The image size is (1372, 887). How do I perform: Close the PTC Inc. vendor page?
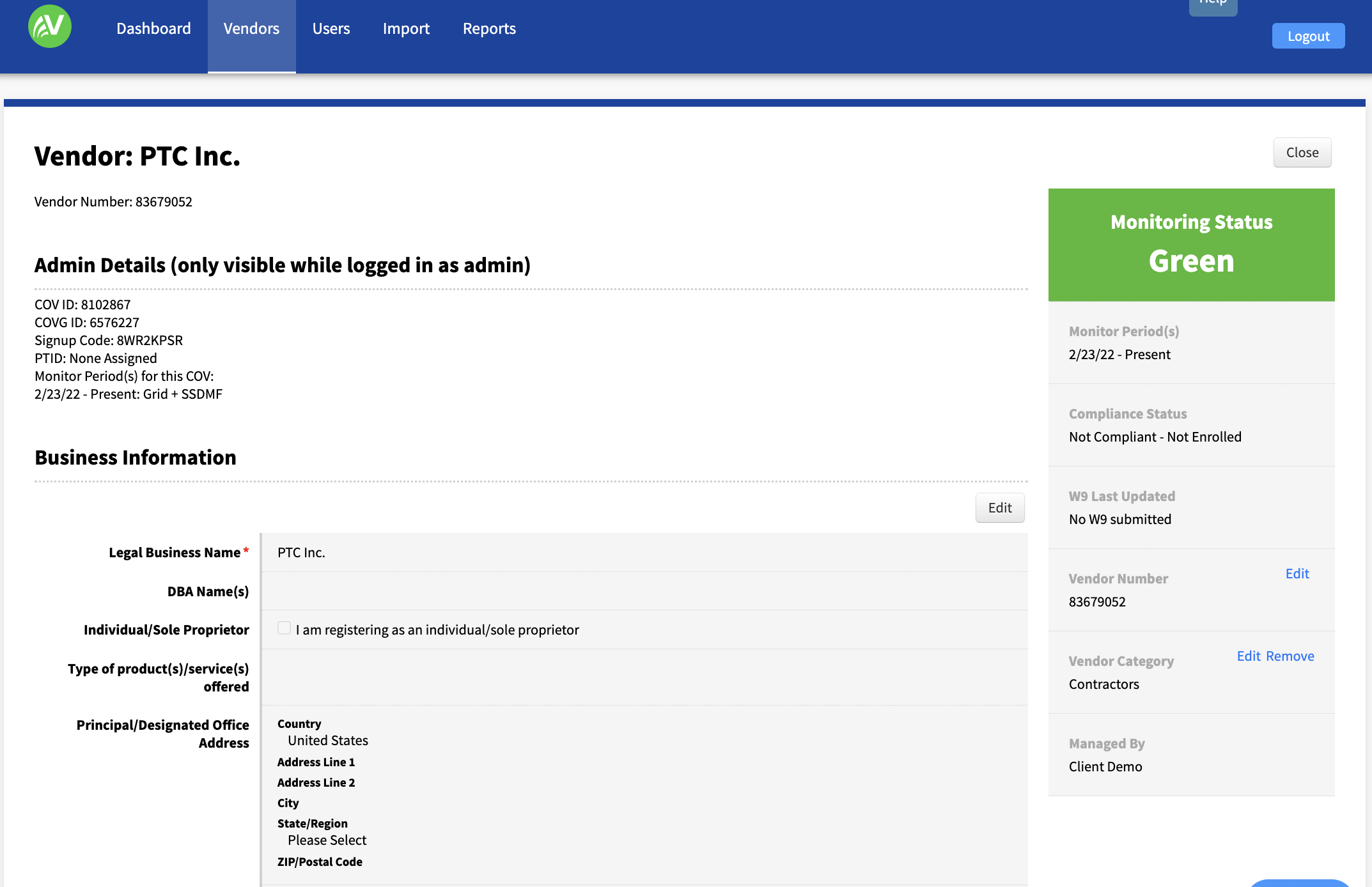pyautogui.click(x=1302, y=153)
